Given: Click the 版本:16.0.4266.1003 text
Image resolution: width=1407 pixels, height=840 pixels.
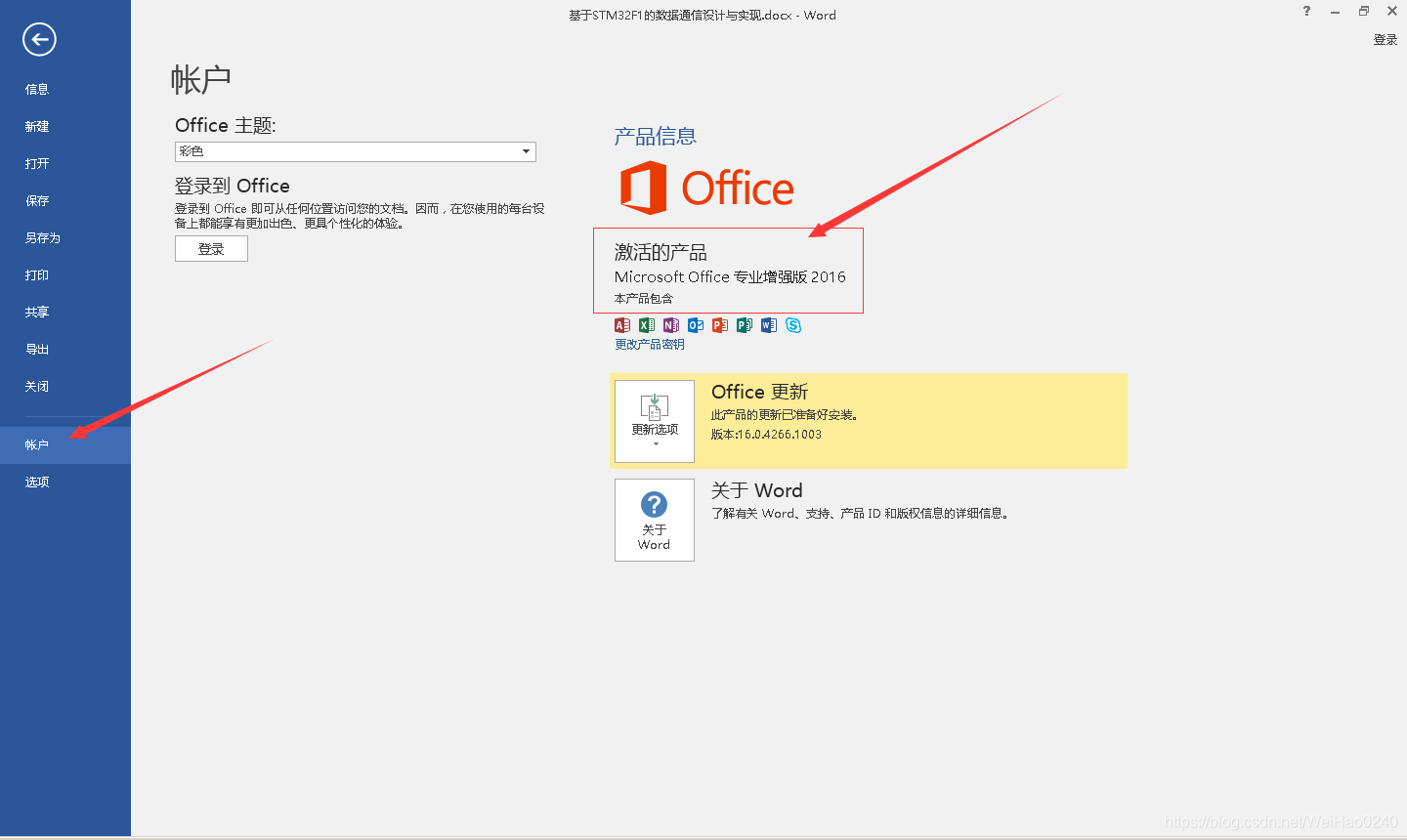Looking at the screenshot, I should 766,435.
